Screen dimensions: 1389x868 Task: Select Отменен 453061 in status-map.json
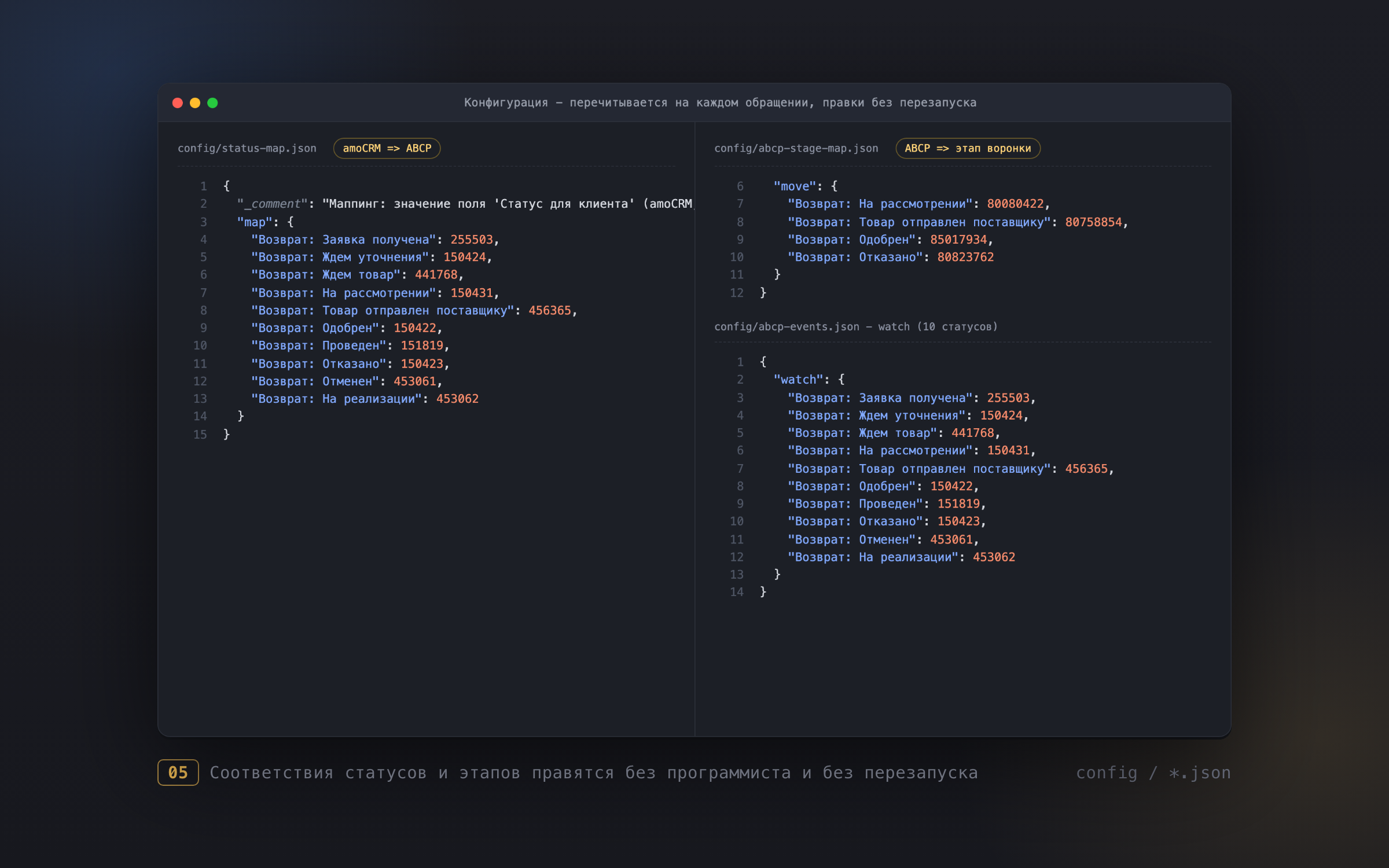[x=346, y=381]
